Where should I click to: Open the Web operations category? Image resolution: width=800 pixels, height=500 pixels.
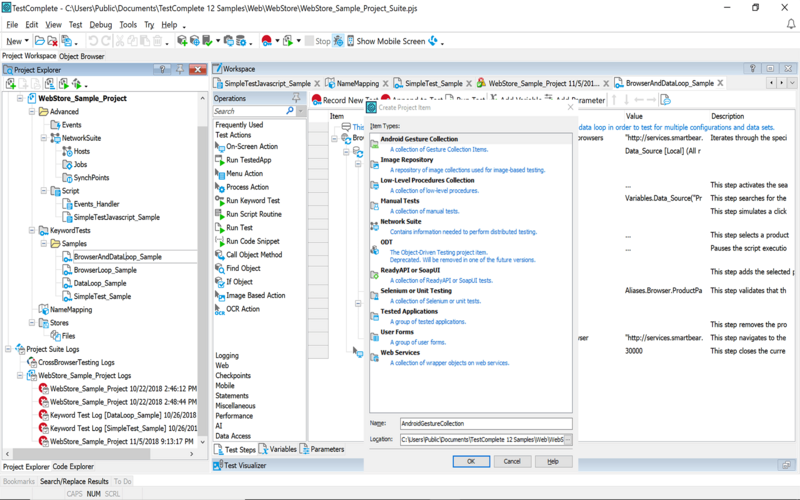[x=222, y=365]
